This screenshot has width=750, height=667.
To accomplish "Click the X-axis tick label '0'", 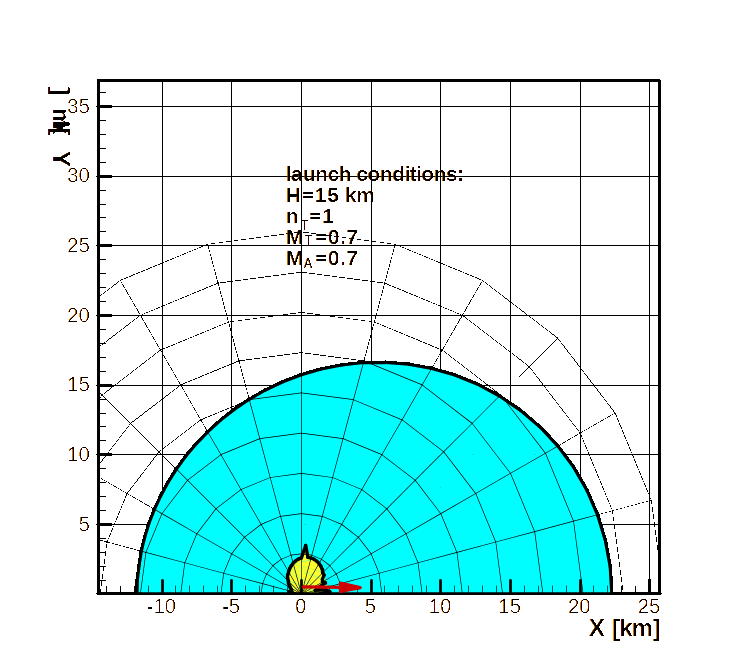I will click(300, 607).
